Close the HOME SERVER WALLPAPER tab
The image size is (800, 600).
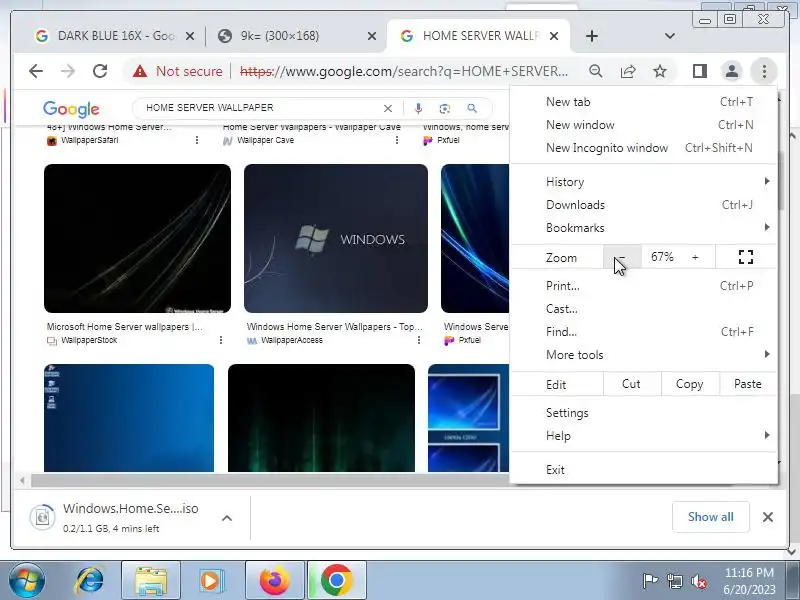click(x=554, y=36)
